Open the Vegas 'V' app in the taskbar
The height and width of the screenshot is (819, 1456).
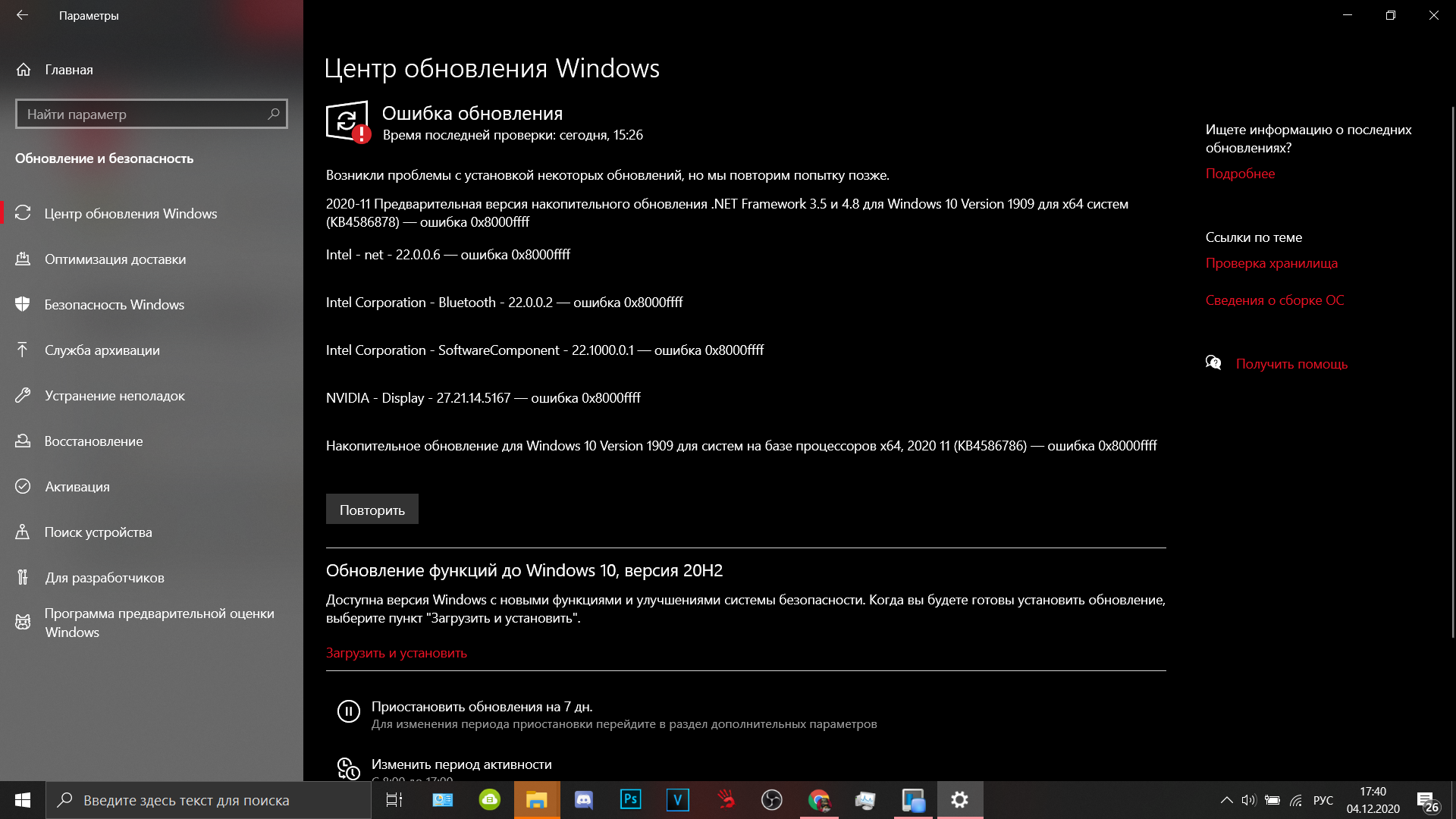[678, 800]
